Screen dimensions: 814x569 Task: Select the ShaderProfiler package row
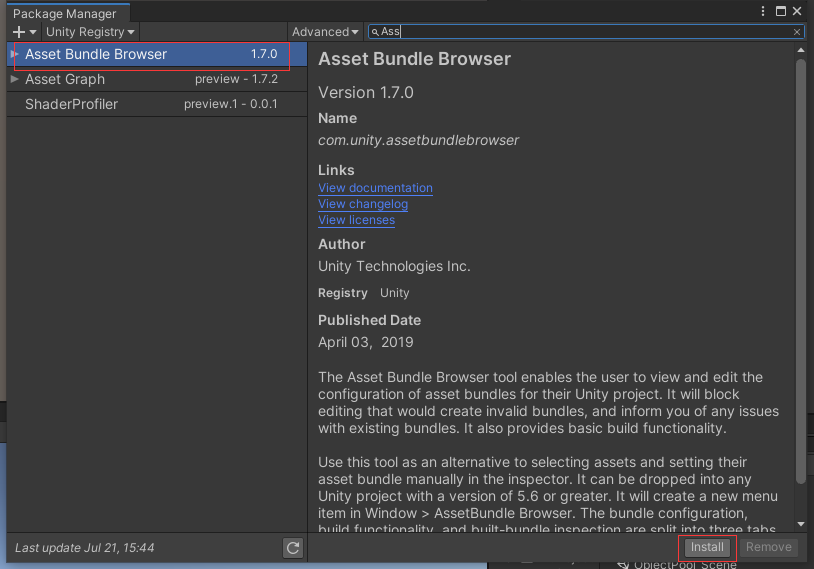tap(157, 104)
